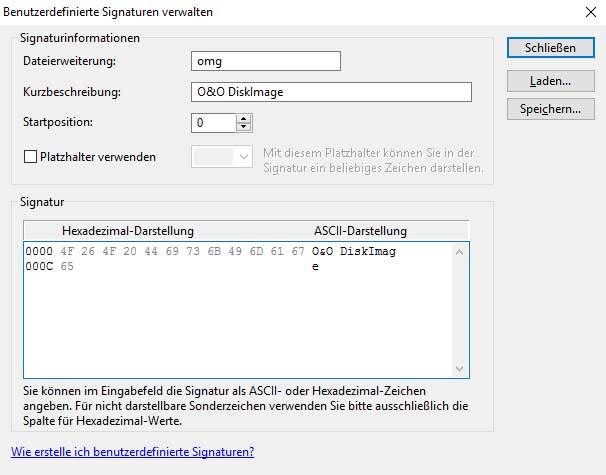
Task: Click the Kurzbeschreibung label
Action: pyautogui.click(x=72, y=92)
